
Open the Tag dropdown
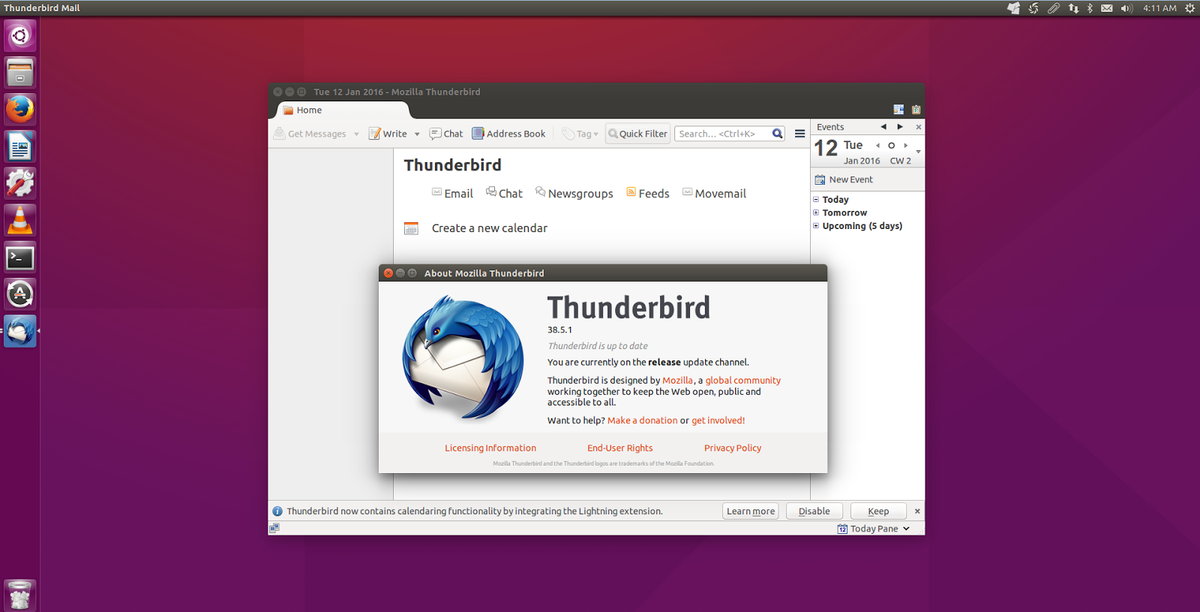[580, 134]
